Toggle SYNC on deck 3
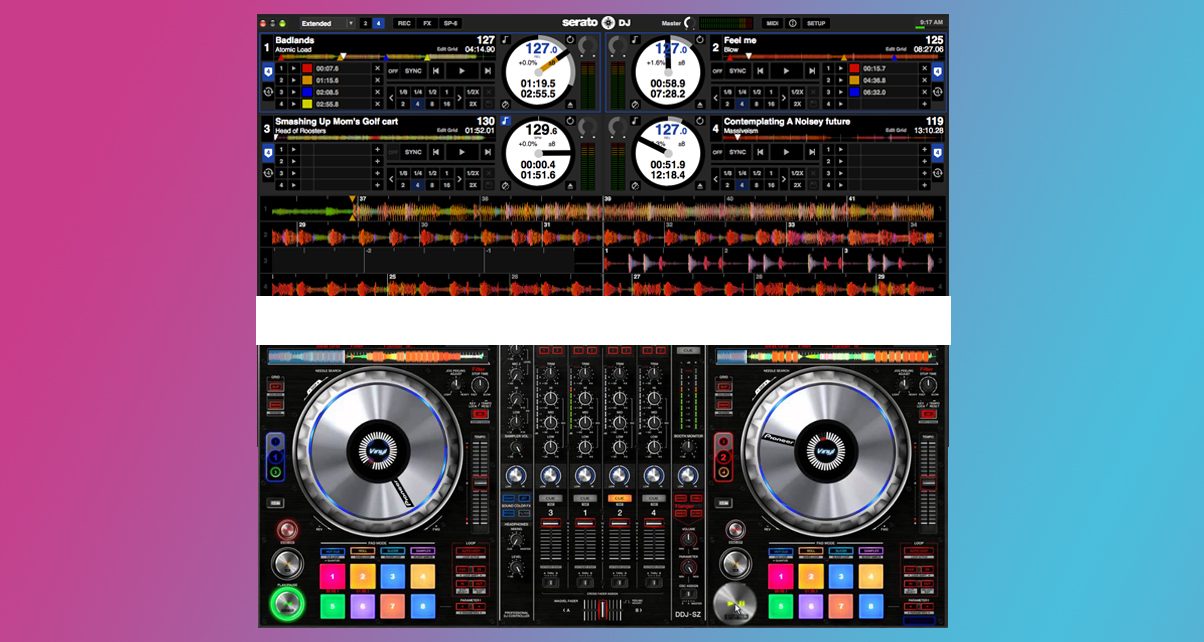The height and width of the screenshot is (642, 1204). (413, 152)
